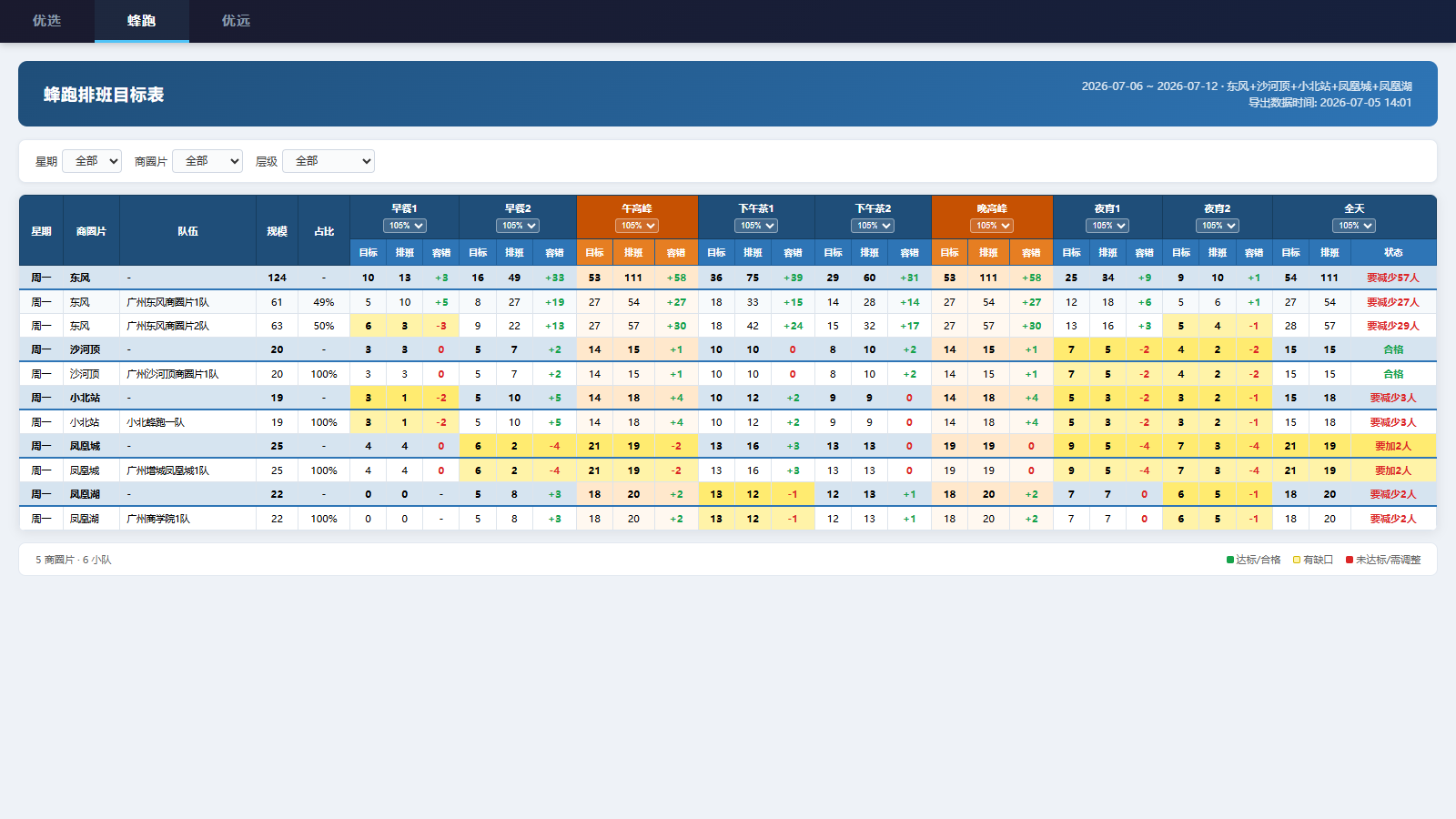Screen dimensions: 1456x819
Task: Switch to the 优选 tab
Action: coord(47,21)
